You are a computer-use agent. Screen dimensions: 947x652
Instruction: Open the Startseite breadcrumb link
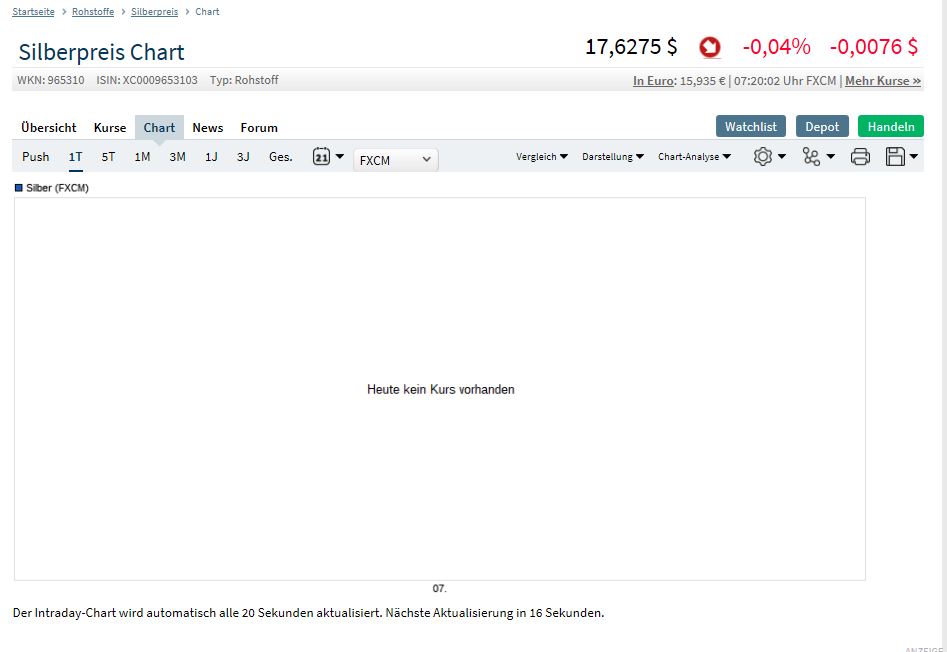click(x=33, y=11)
